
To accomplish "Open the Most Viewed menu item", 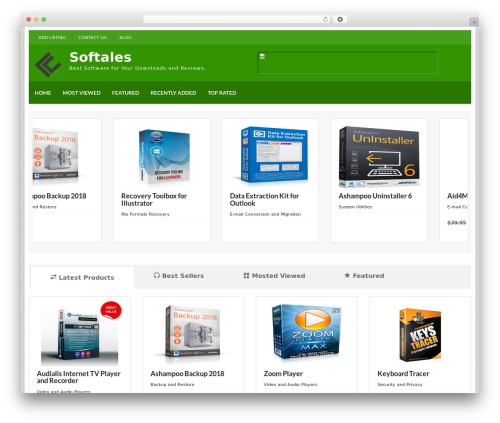I will click(82, 93).
